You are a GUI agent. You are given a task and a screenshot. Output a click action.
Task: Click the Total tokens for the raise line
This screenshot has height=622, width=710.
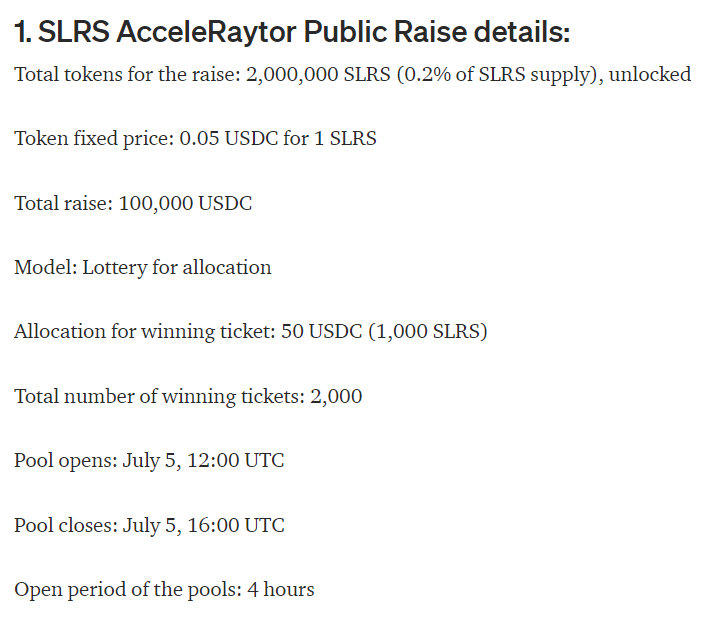tap(353, 75)
